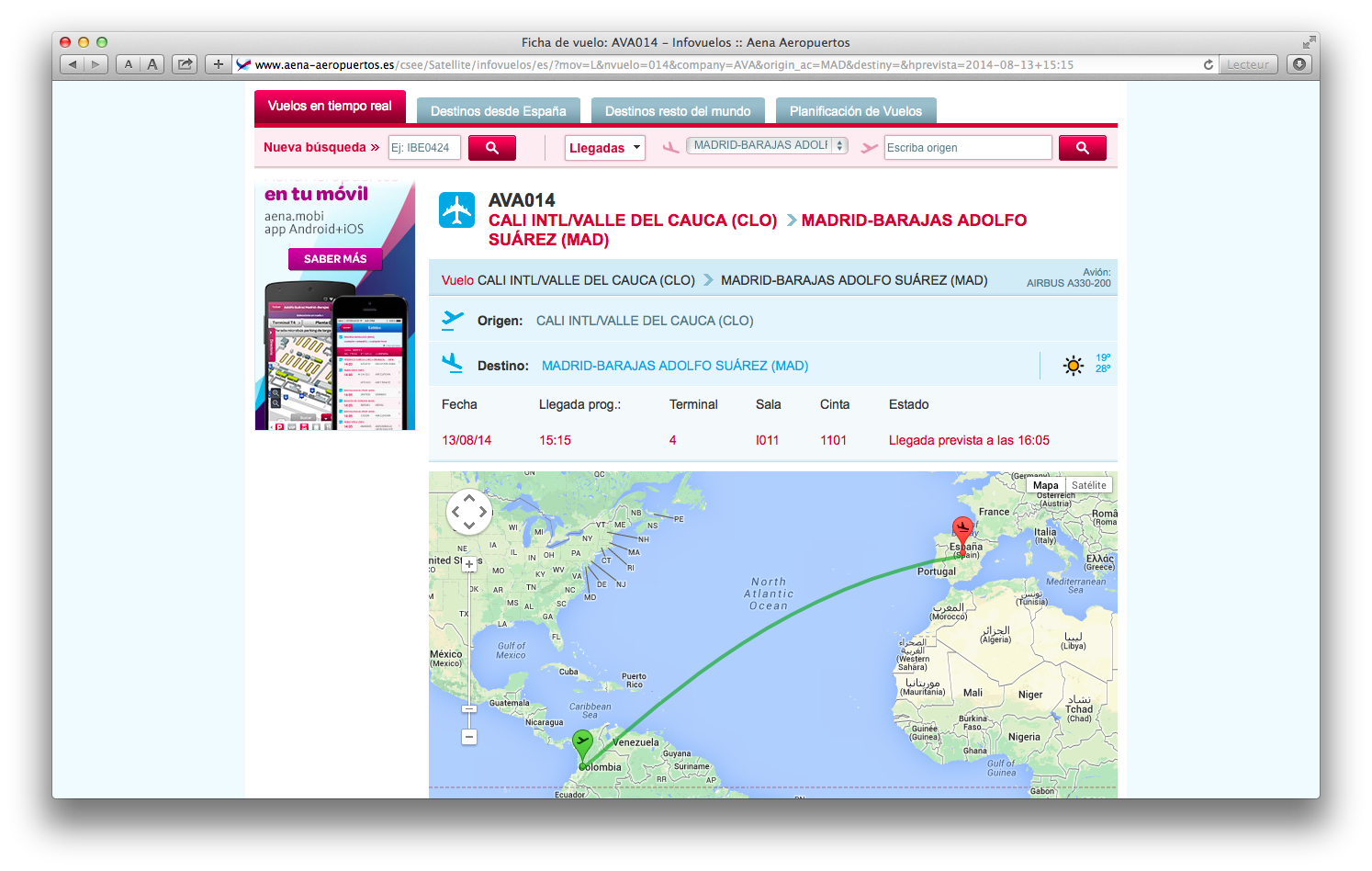Screen dimensions: 1372x871
Task: Reload the page with the refresh icon
Action: (1208, 64)
